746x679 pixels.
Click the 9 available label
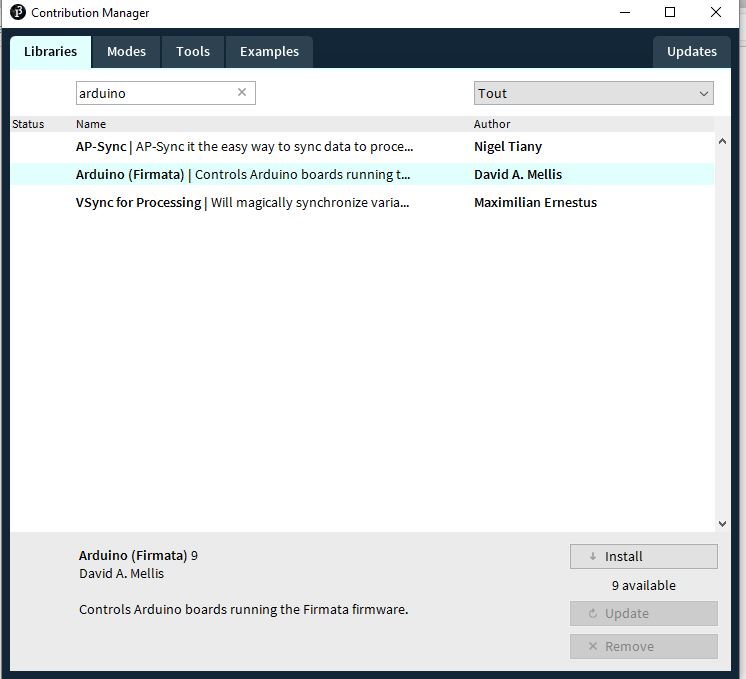[643, 585]
